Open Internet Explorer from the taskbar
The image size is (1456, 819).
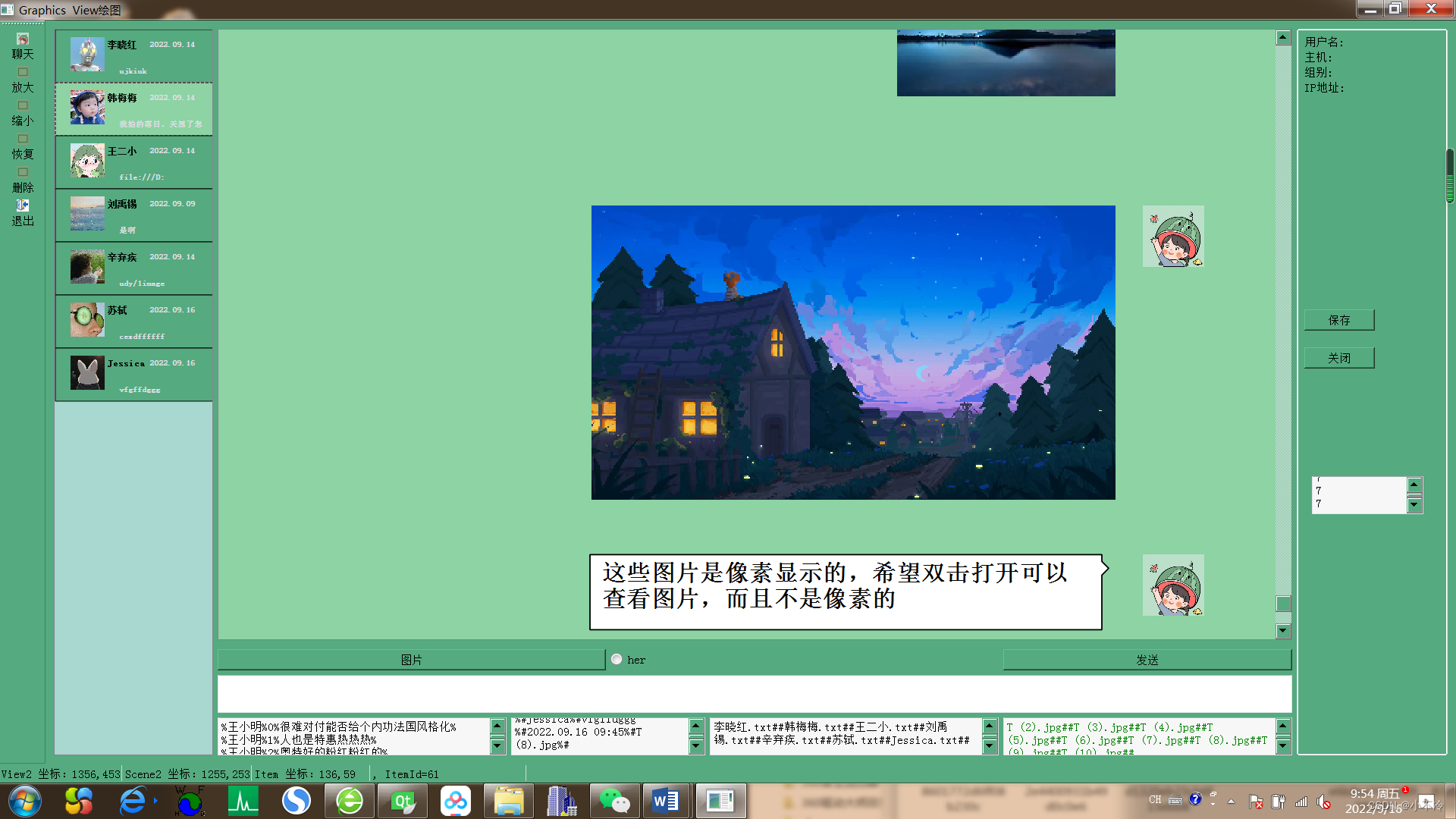point(133,801)
